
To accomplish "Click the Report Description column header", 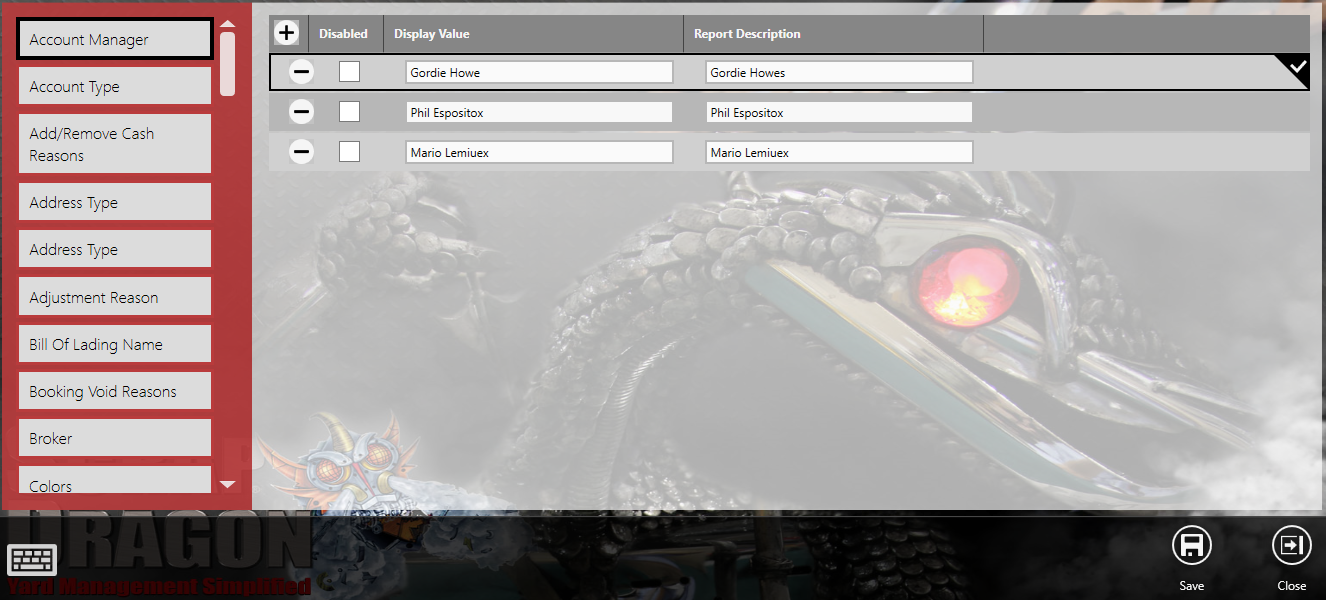I will pyautogui.click(x=833, y=33).
